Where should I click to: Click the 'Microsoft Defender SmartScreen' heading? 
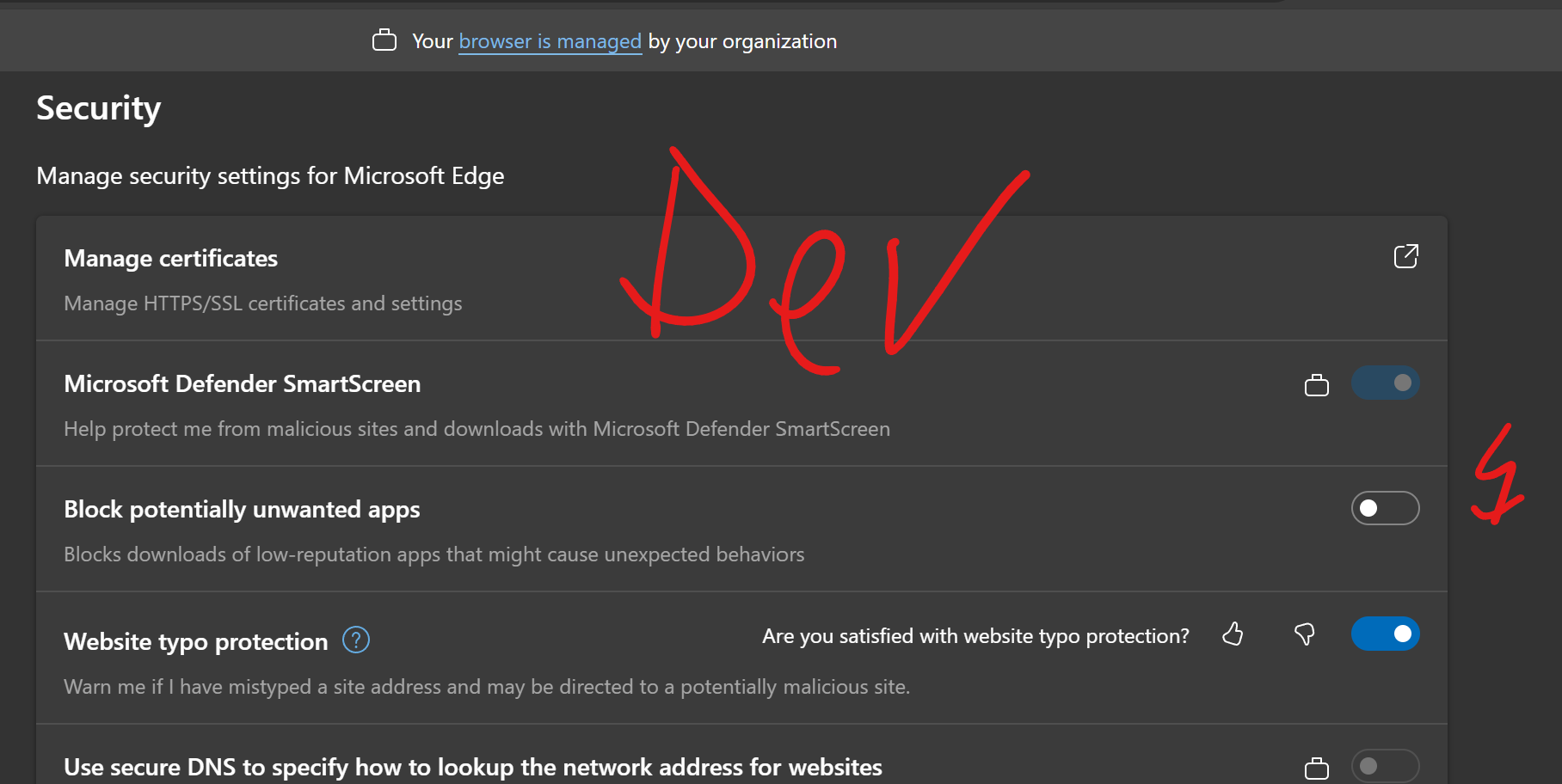(243, 384)
